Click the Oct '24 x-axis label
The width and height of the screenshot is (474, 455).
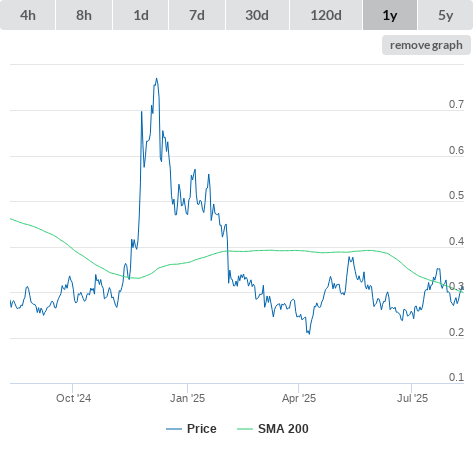point(73,398)
